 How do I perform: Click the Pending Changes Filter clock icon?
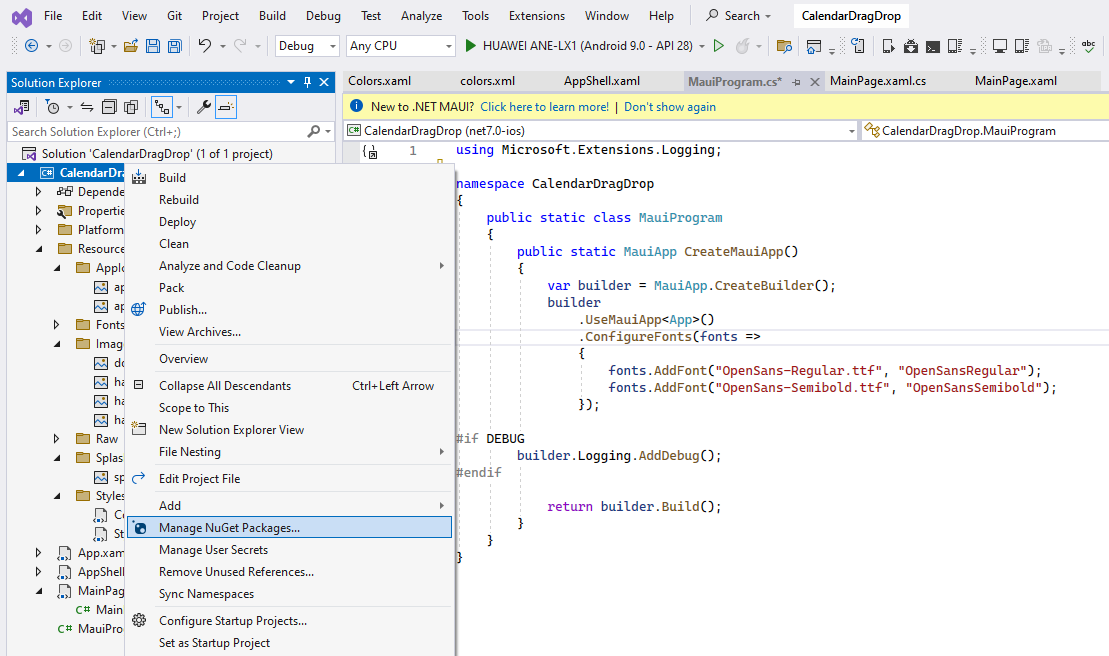pyautogui.click(x=52, y=107)
